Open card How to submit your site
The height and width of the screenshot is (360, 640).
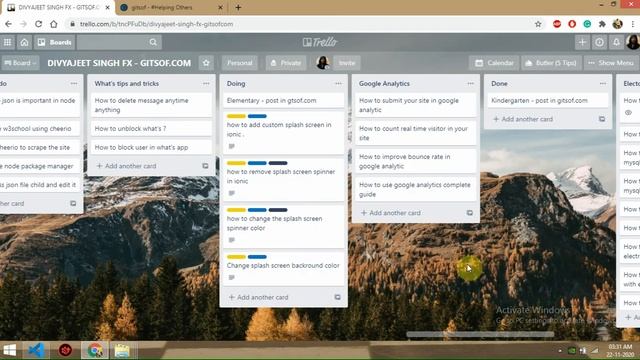point(416,105)
